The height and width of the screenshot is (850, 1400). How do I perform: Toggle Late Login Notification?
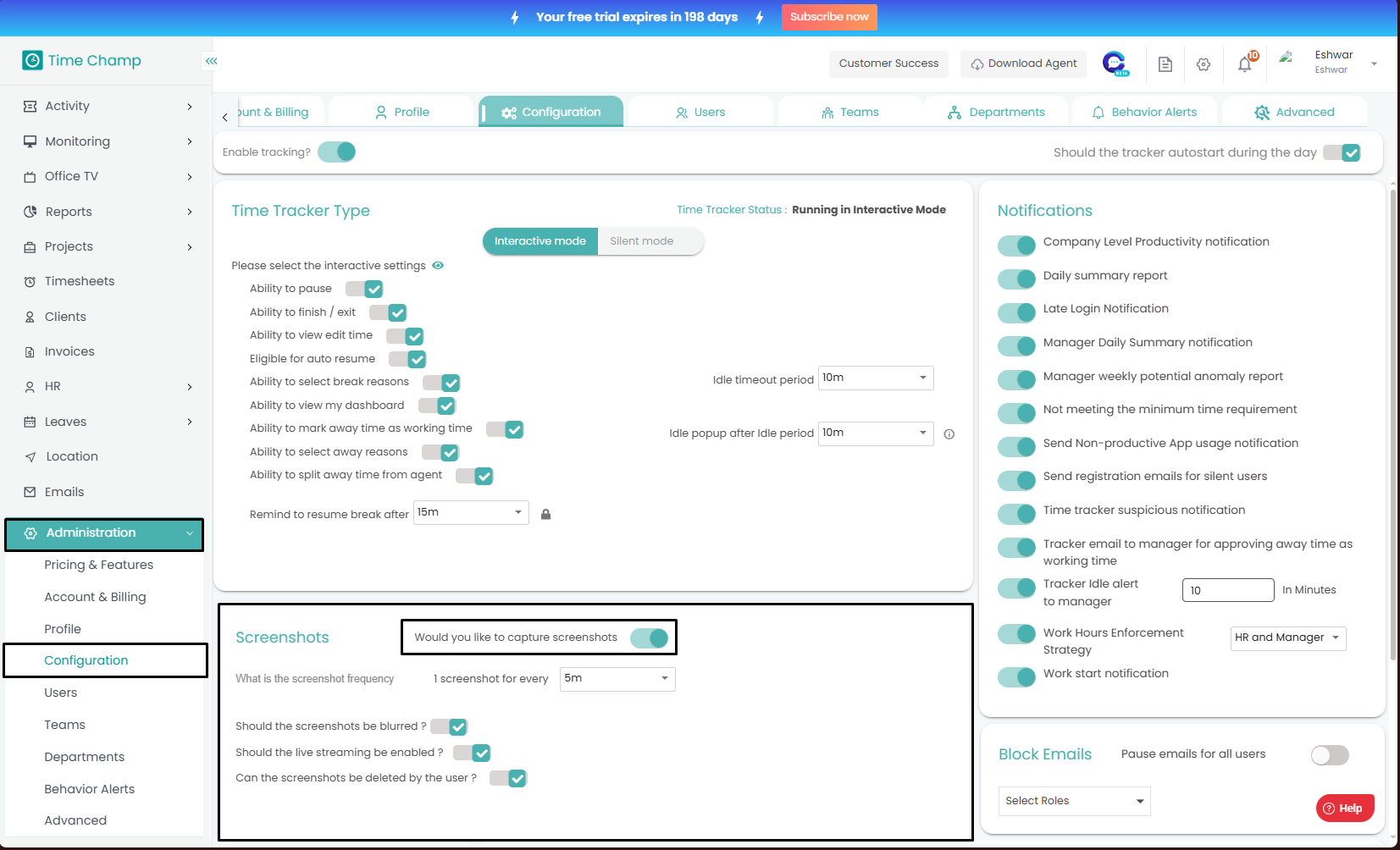(1016, 312)
